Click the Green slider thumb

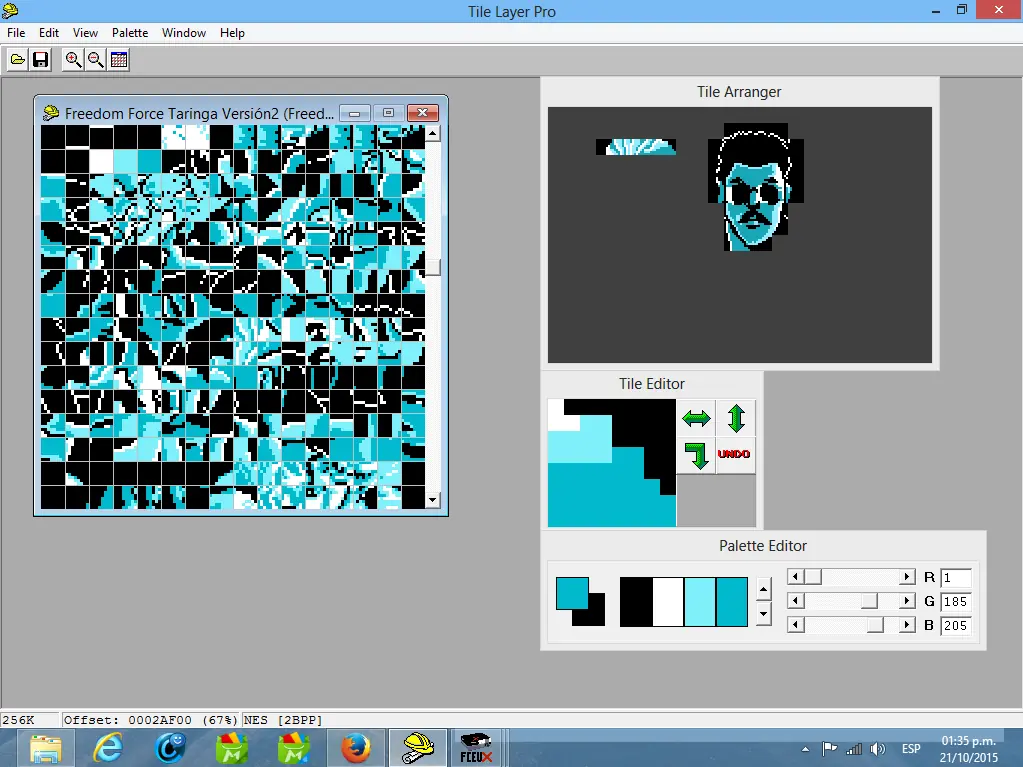click(x=869, y=601)
